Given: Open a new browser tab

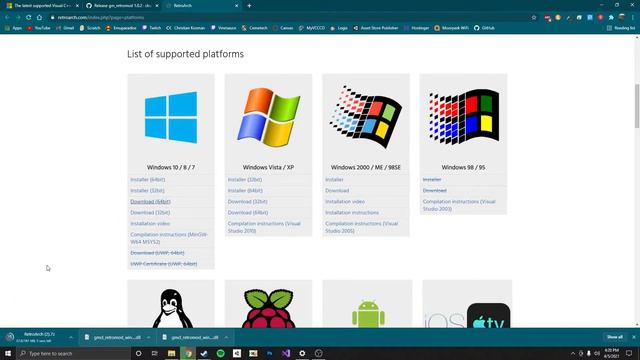Looking at the screenshot, I should [x=249, y=6].
